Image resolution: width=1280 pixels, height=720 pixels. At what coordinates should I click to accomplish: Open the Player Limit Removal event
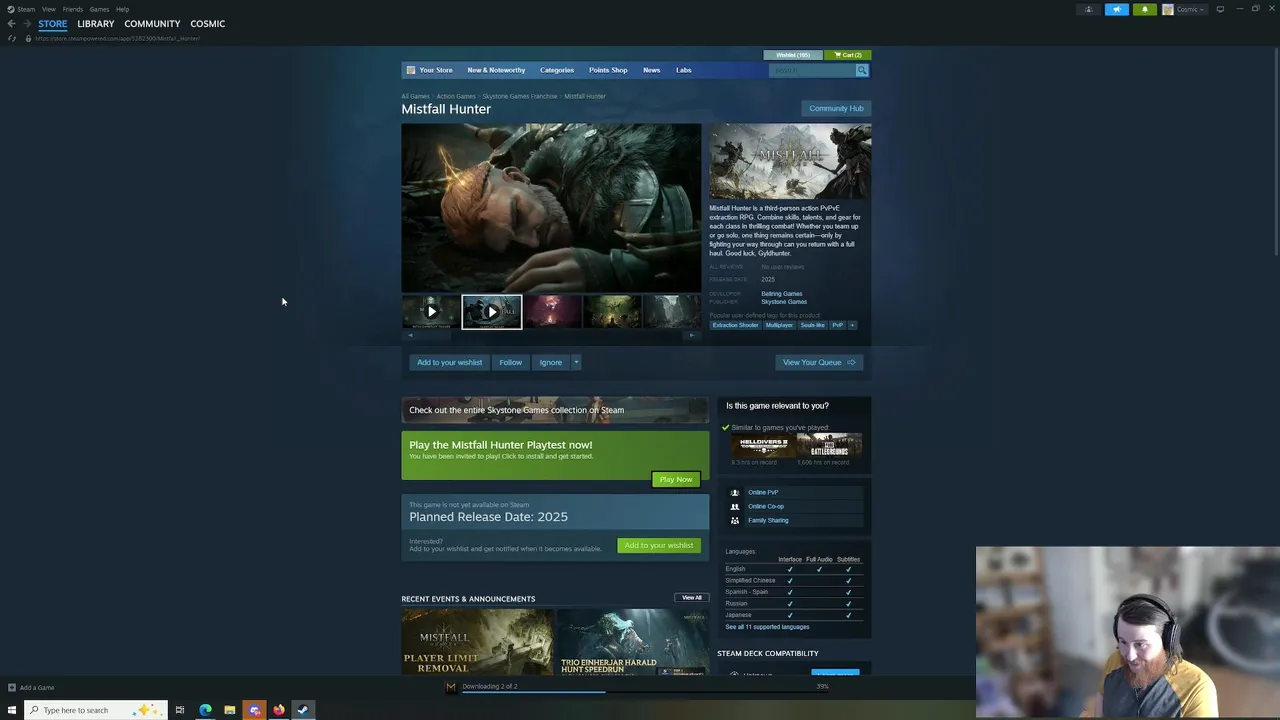click(x=477, y=642)
